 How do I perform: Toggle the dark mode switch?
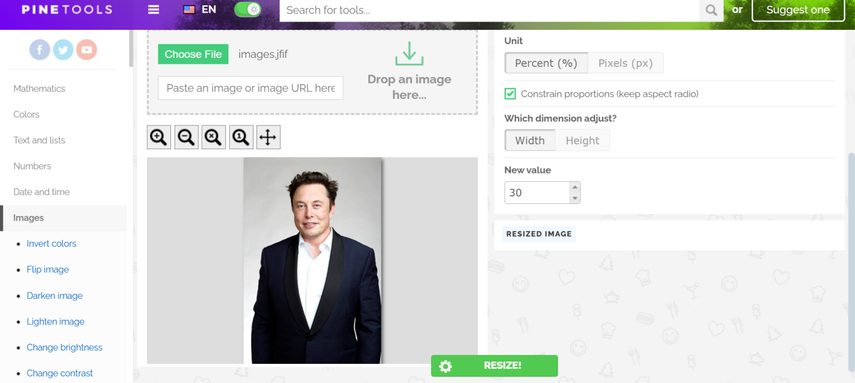pos(248,9)
